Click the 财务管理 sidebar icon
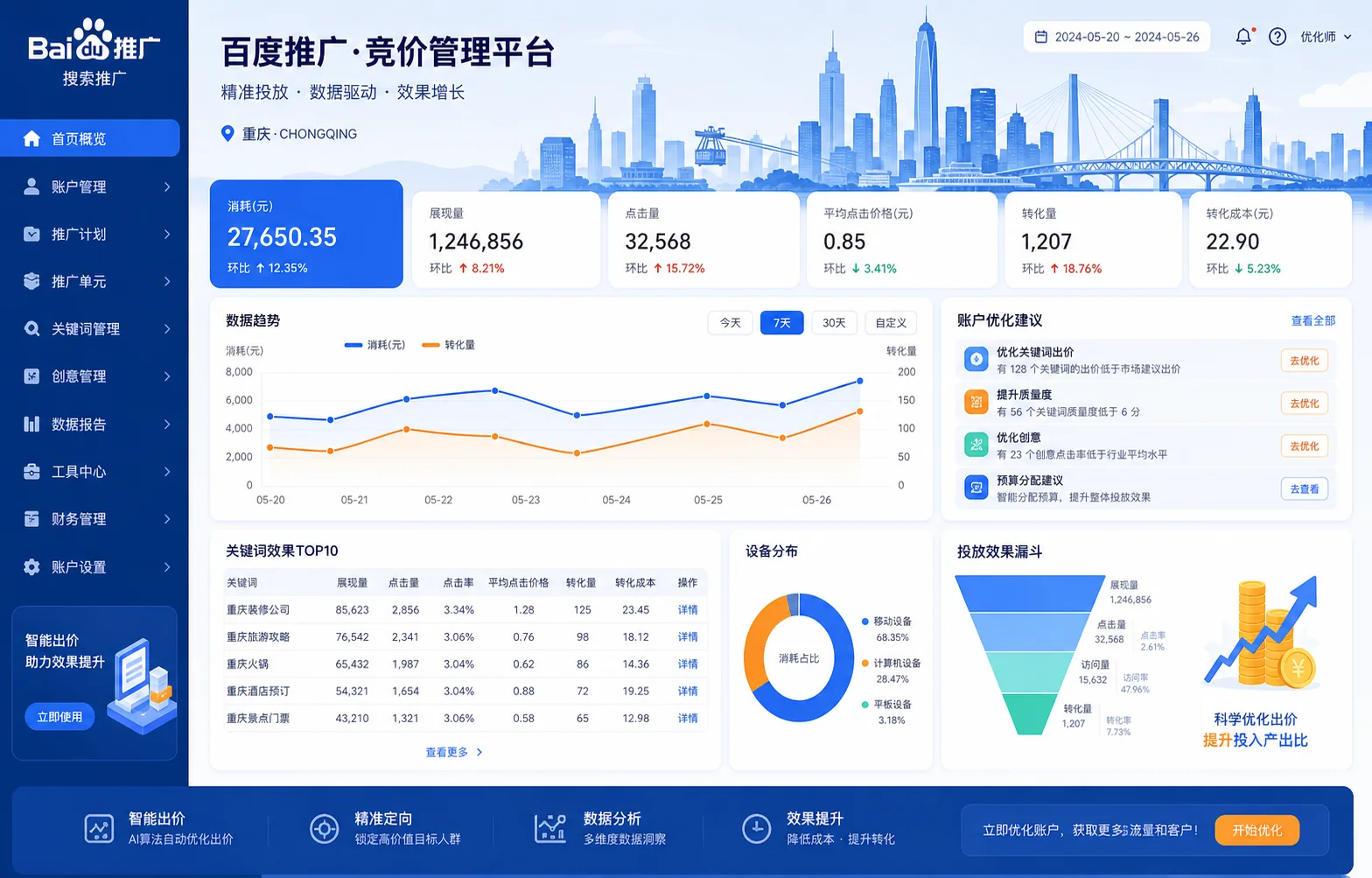Screen dimensions: 1372x878 [x=31, y=518]
